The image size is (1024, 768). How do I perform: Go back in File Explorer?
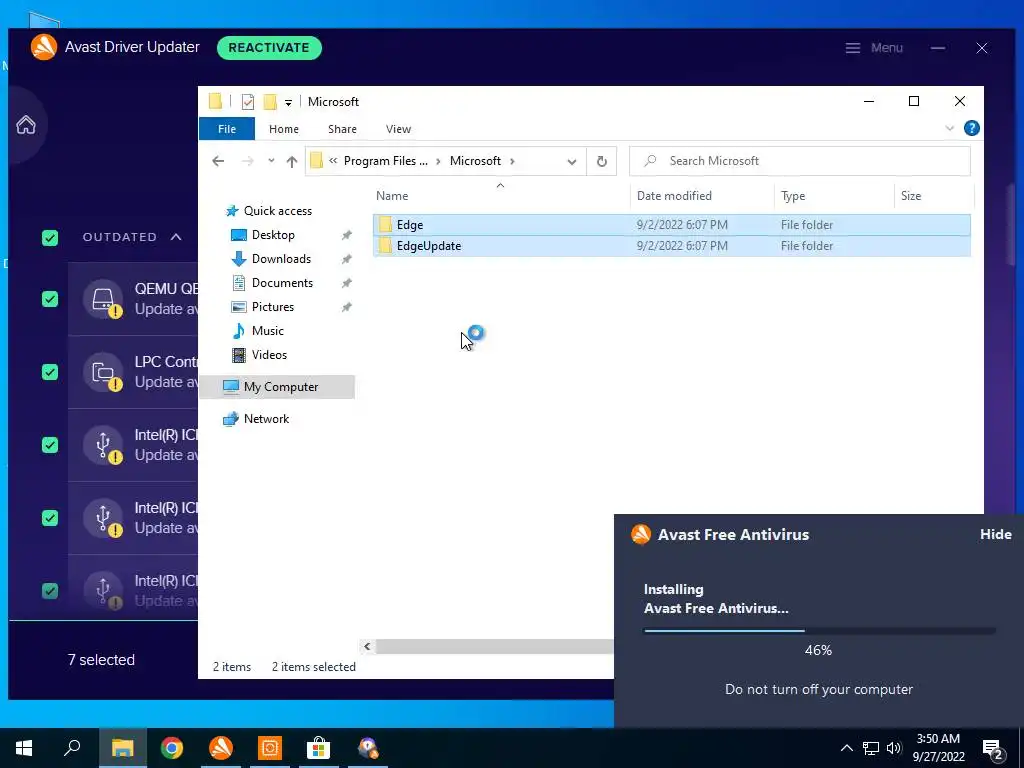[218, 161]
